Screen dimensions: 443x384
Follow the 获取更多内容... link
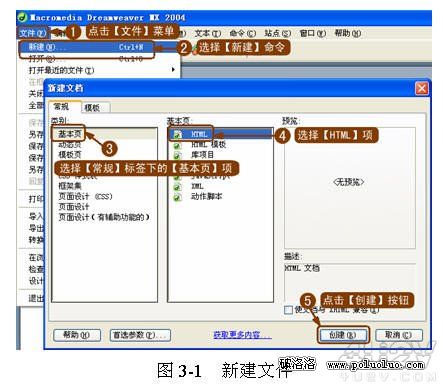[x=242, y=335]
